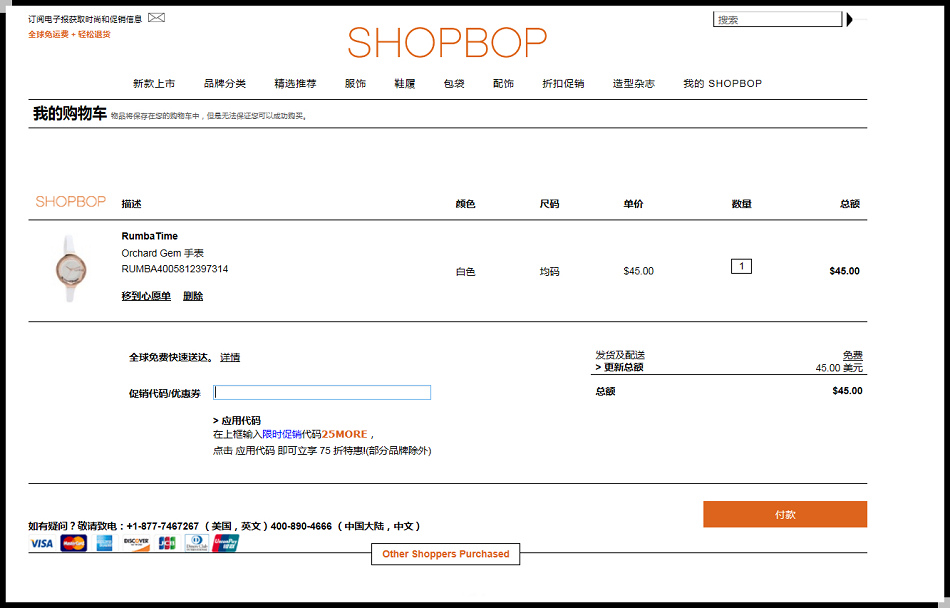
Task: Click the Visa card icon
Action: point(42,543)
